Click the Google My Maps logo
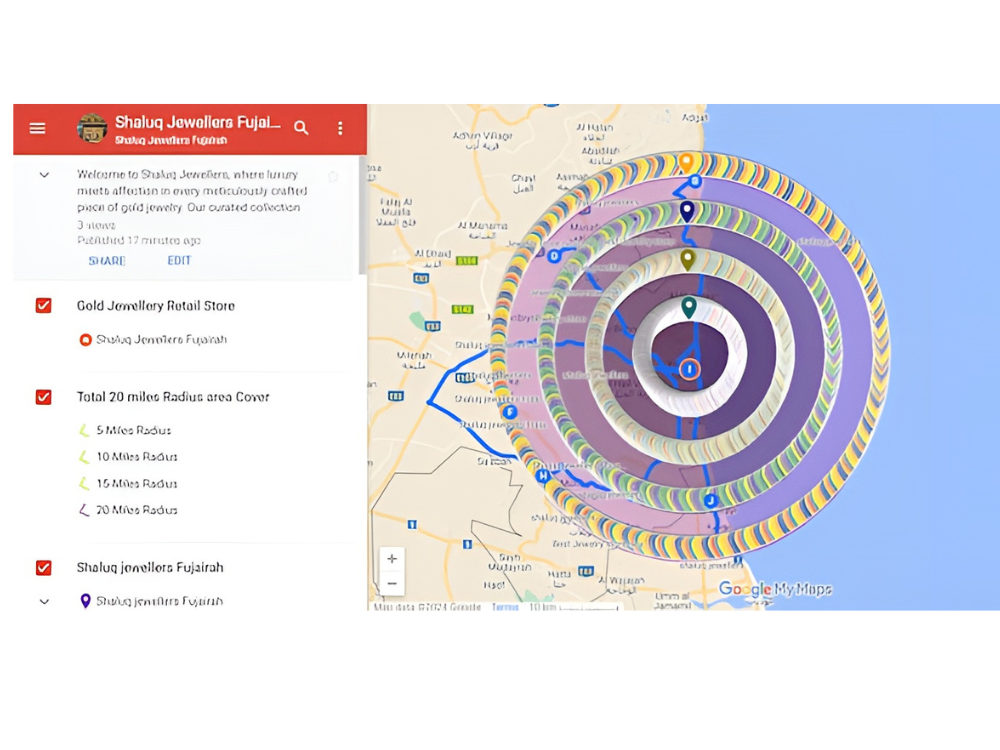 775,589
